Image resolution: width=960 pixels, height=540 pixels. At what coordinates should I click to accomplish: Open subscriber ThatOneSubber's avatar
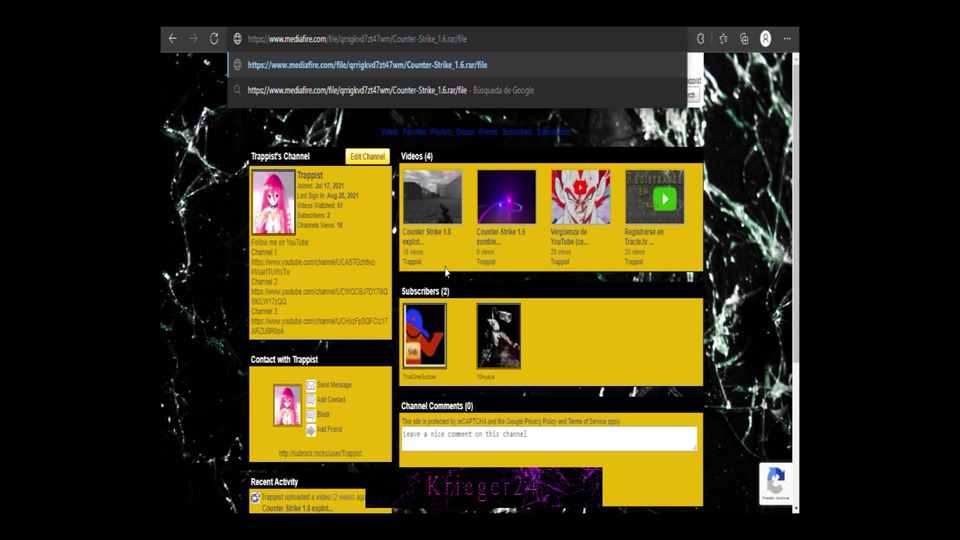[425, 336]
